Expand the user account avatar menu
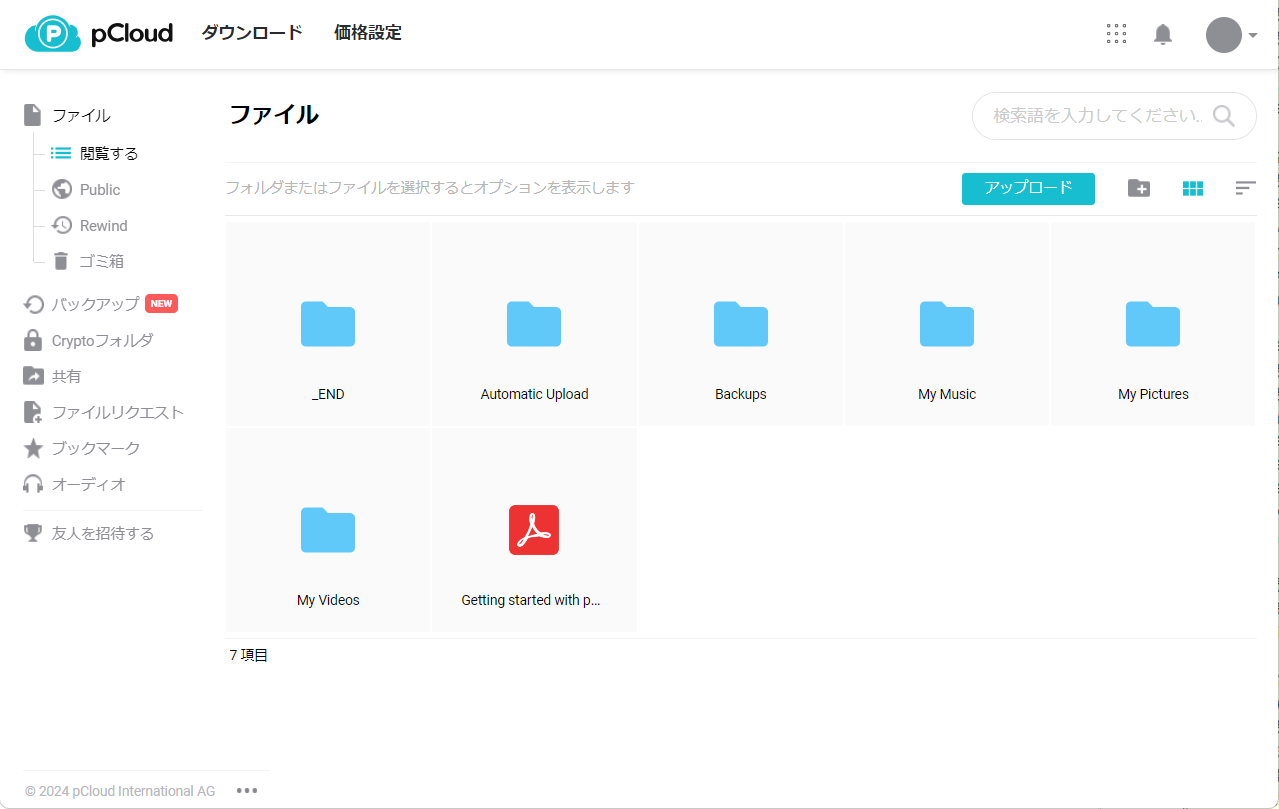The height and width of the screenshot is (809, 1279). point(1230,35)
